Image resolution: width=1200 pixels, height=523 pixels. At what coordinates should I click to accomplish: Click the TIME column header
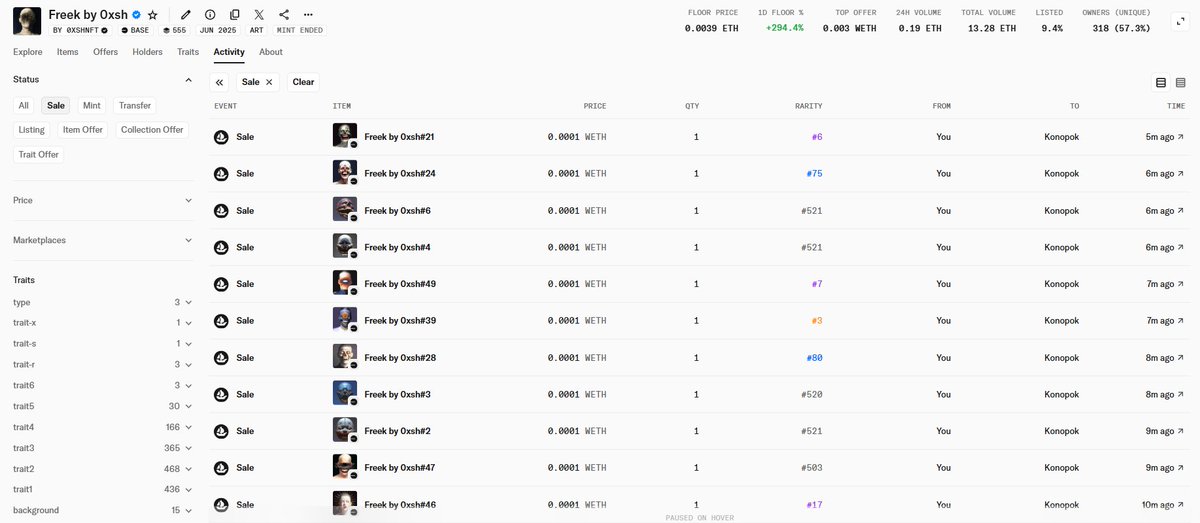click(1176, 106)
